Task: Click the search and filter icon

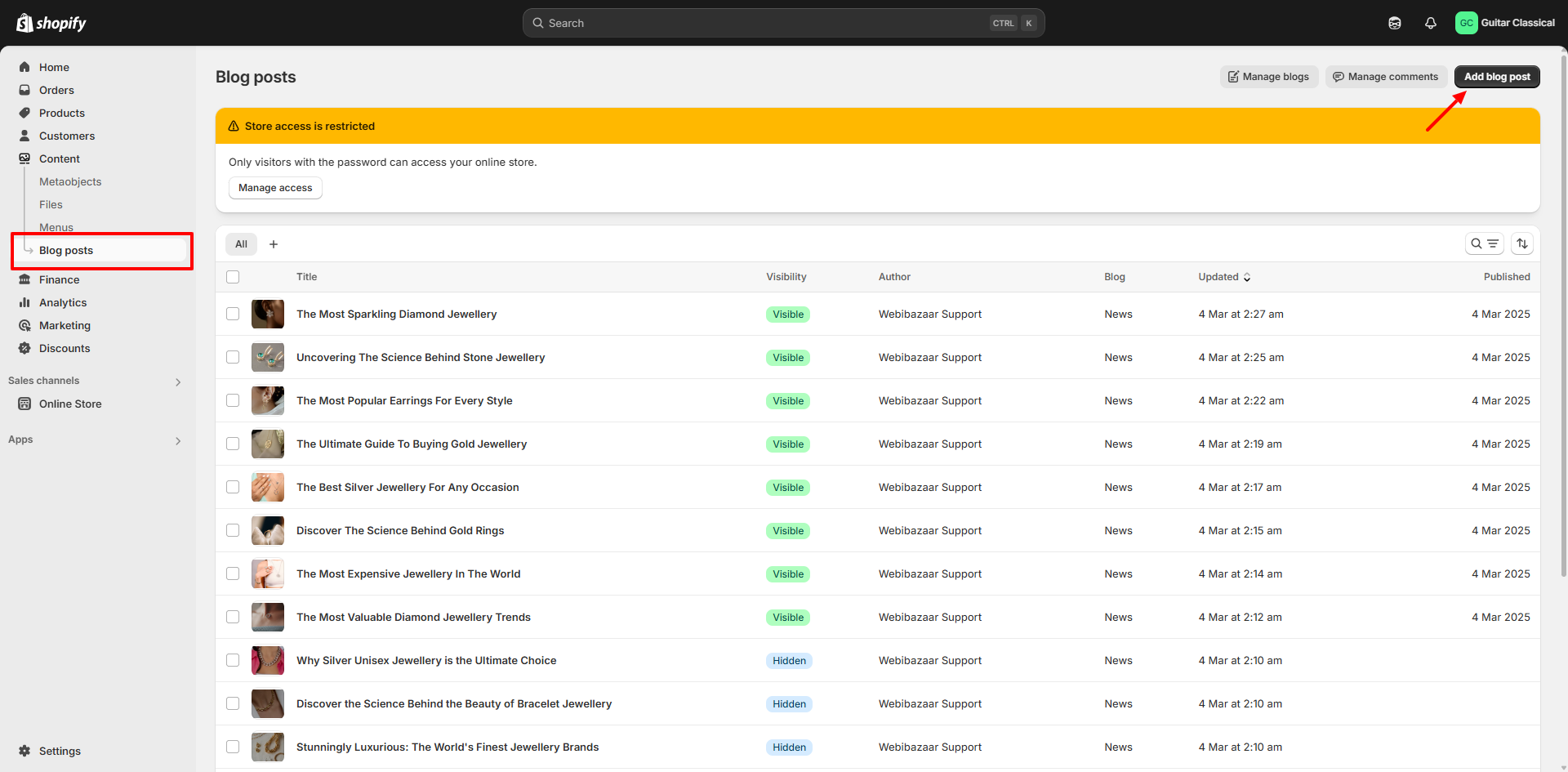Action: click(1484, 243)
